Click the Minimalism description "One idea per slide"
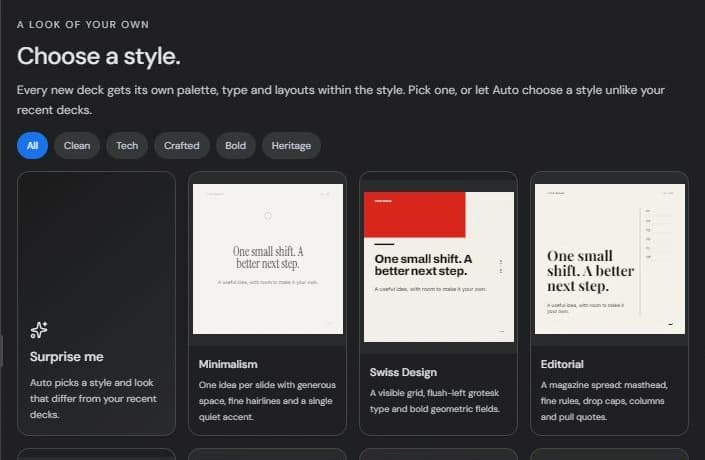 click(267, 401)
